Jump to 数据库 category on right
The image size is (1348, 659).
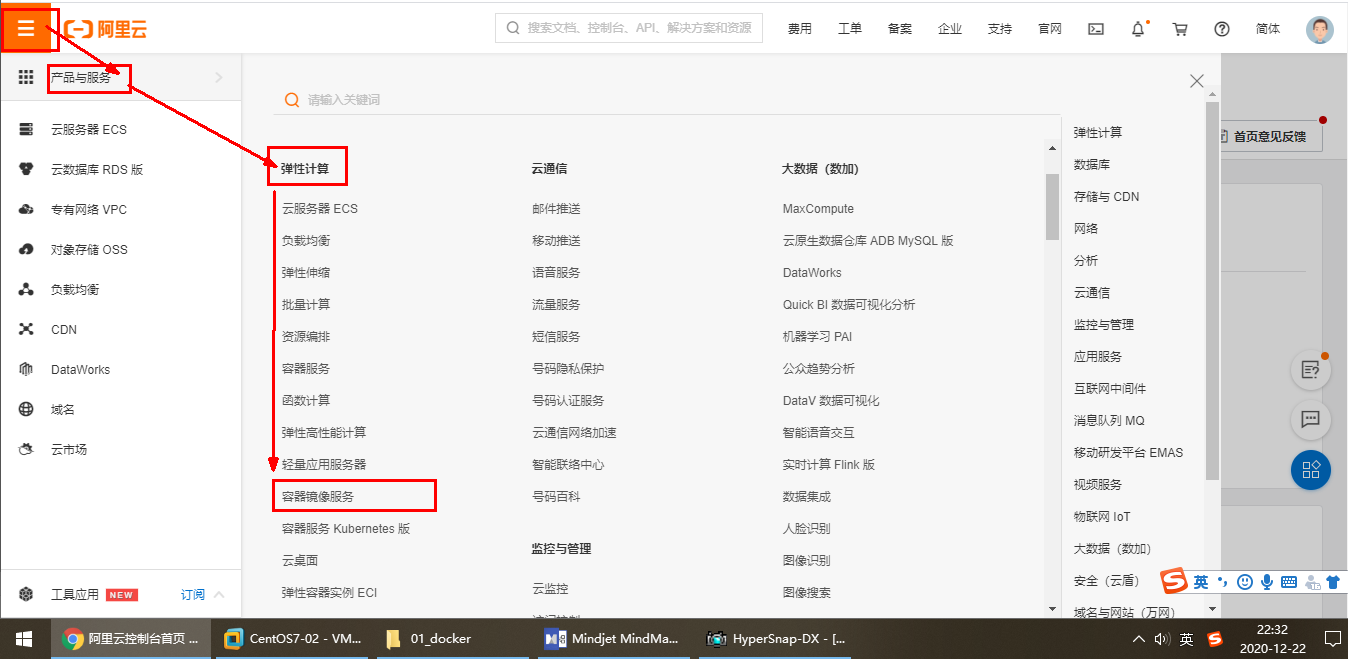coord(1092,164)
